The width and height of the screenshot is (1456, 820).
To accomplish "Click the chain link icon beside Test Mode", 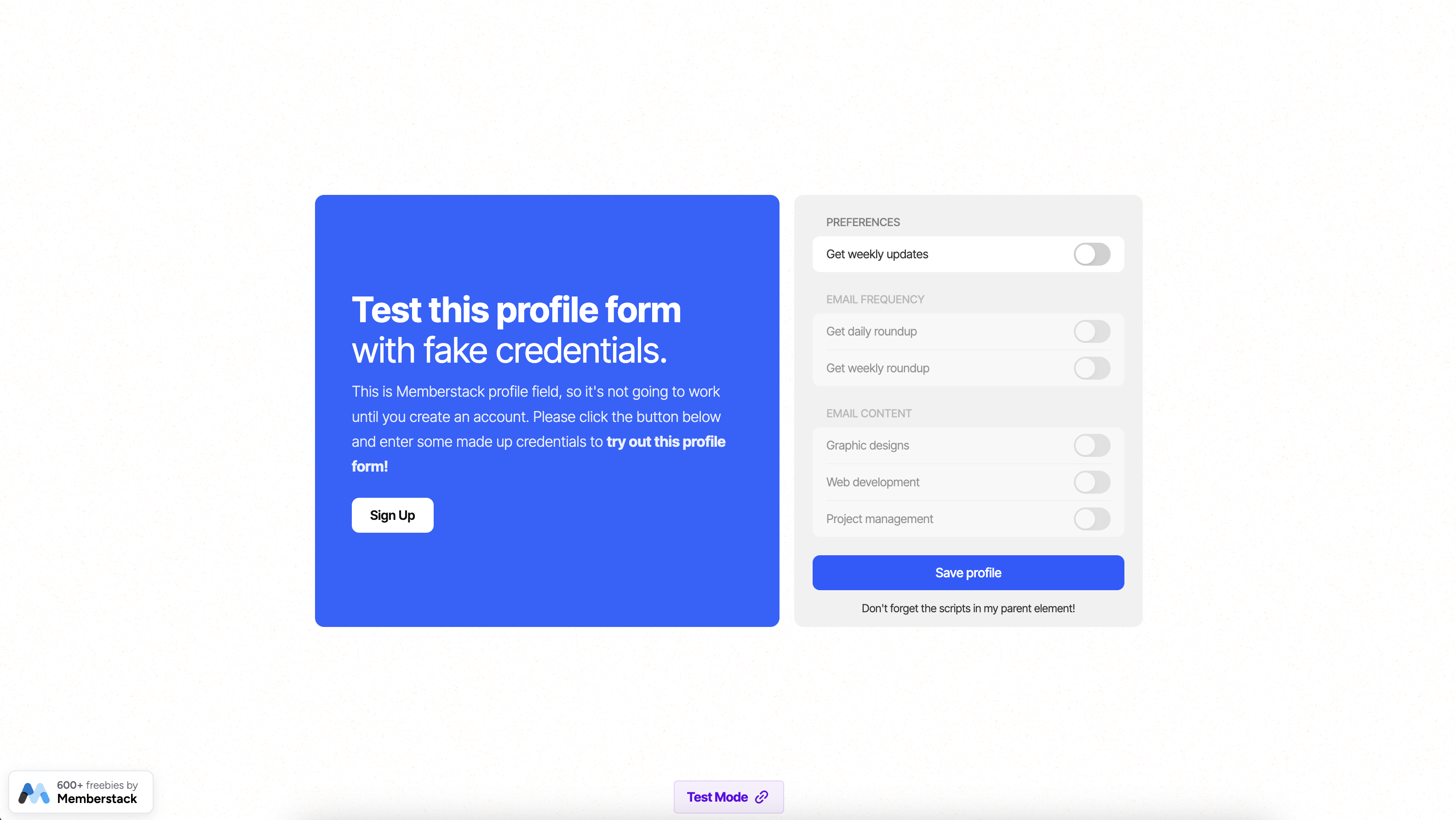I will [762, 797].
